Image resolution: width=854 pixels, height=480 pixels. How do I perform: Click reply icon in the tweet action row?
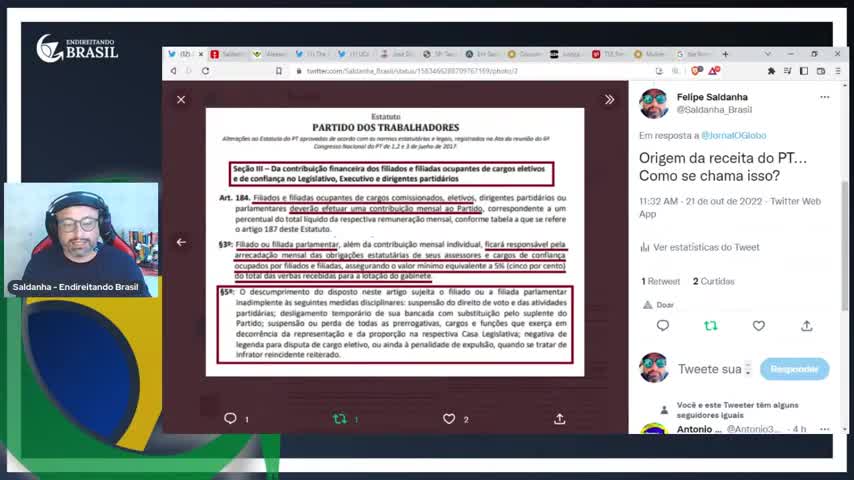pos(663,326)
